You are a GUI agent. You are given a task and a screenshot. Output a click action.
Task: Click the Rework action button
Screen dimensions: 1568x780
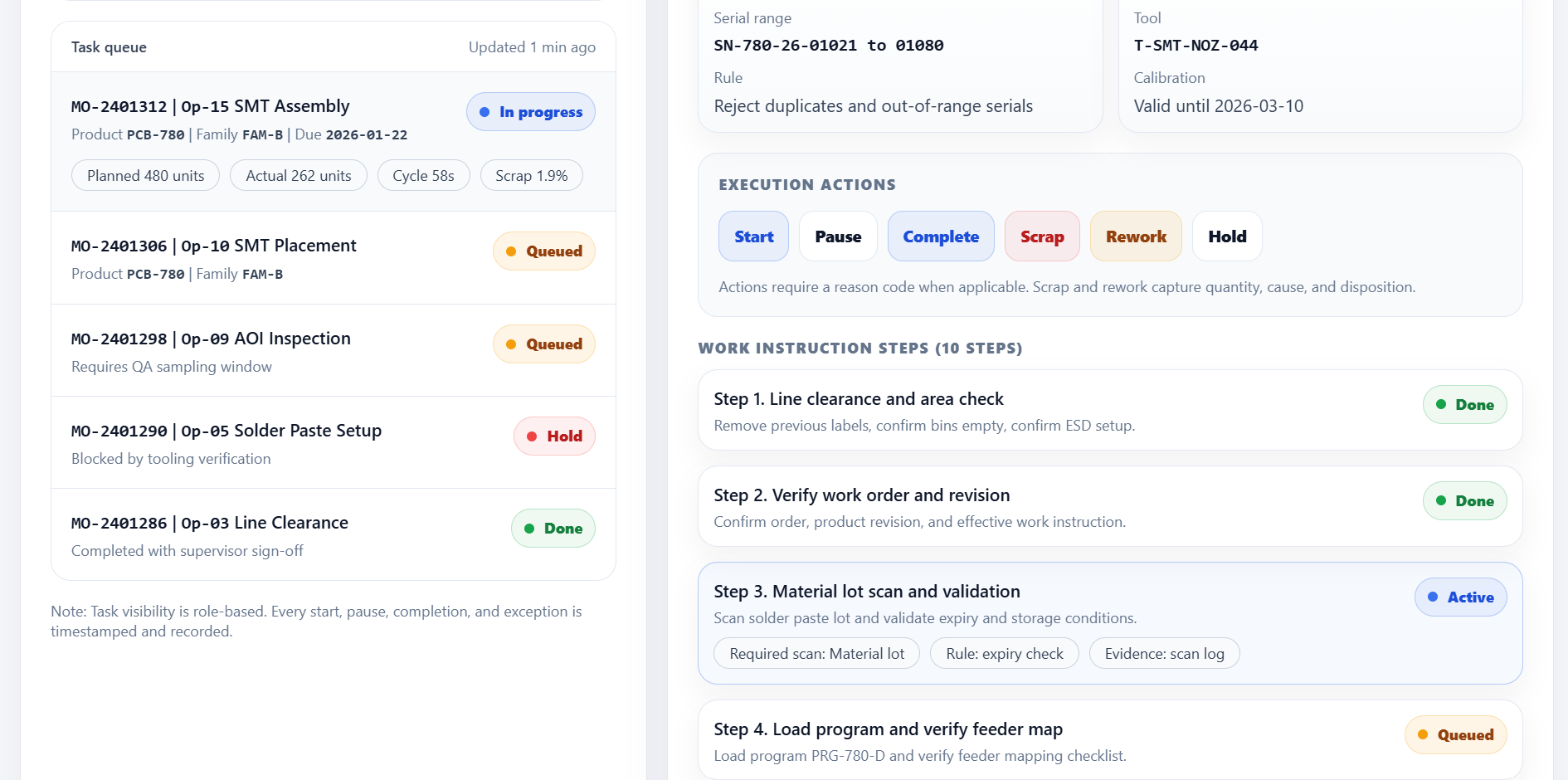coord(1135,236)
